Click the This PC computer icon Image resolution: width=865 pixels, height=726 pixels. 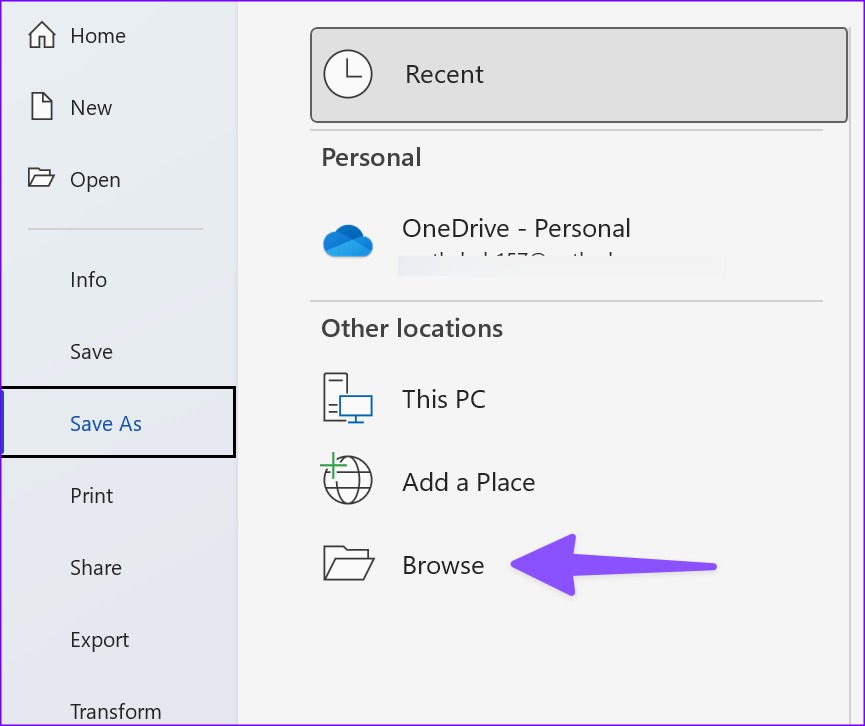pyautogui.click(x=348, y=398)
